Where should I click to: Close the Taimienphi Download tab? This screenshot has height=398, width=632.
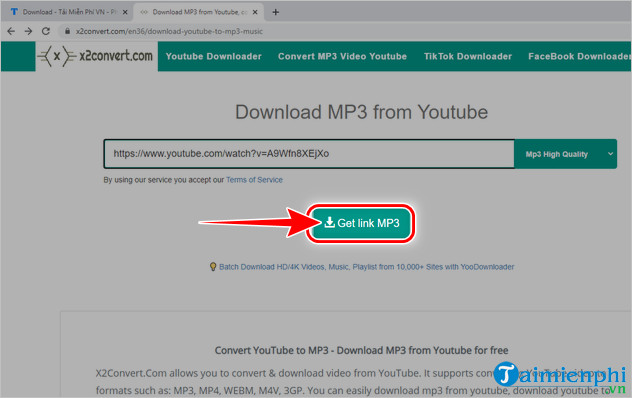pyautogui.click(x=125, y=12)
